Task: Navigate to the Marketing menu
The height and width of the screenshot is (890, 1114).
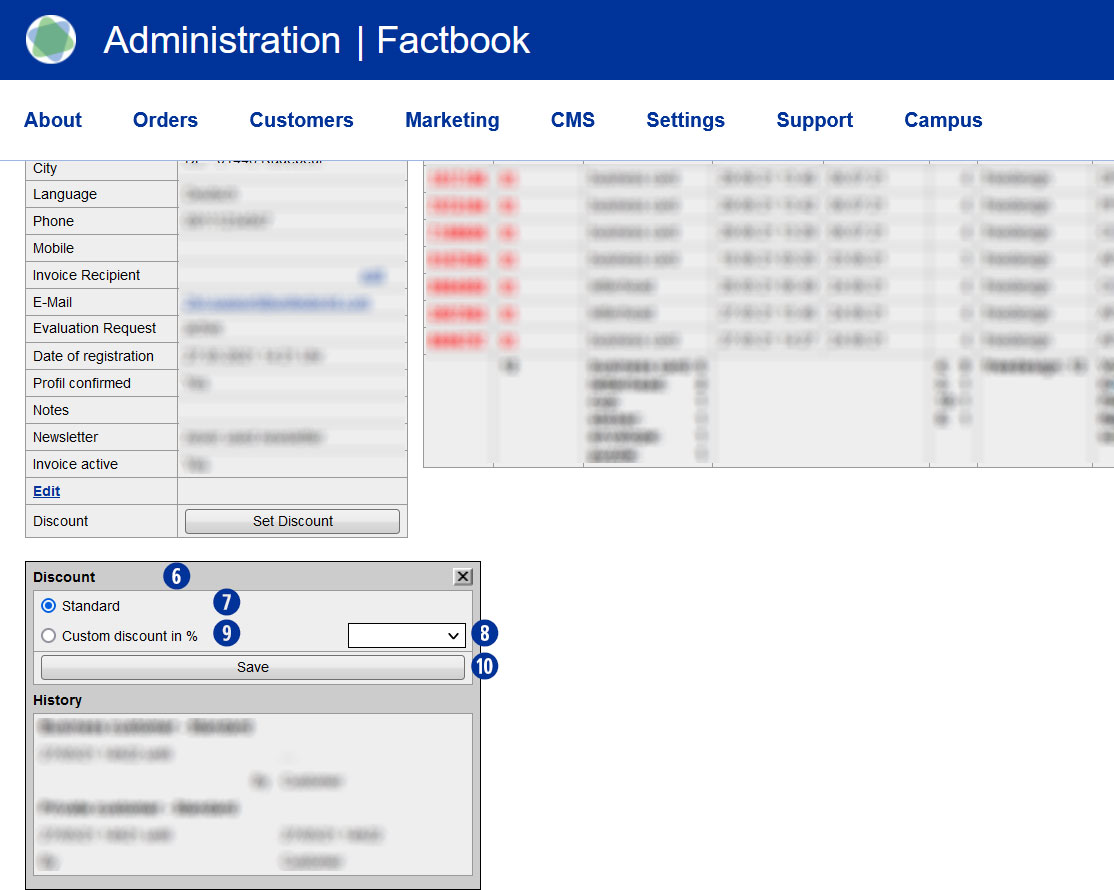Action: point(452,120)
